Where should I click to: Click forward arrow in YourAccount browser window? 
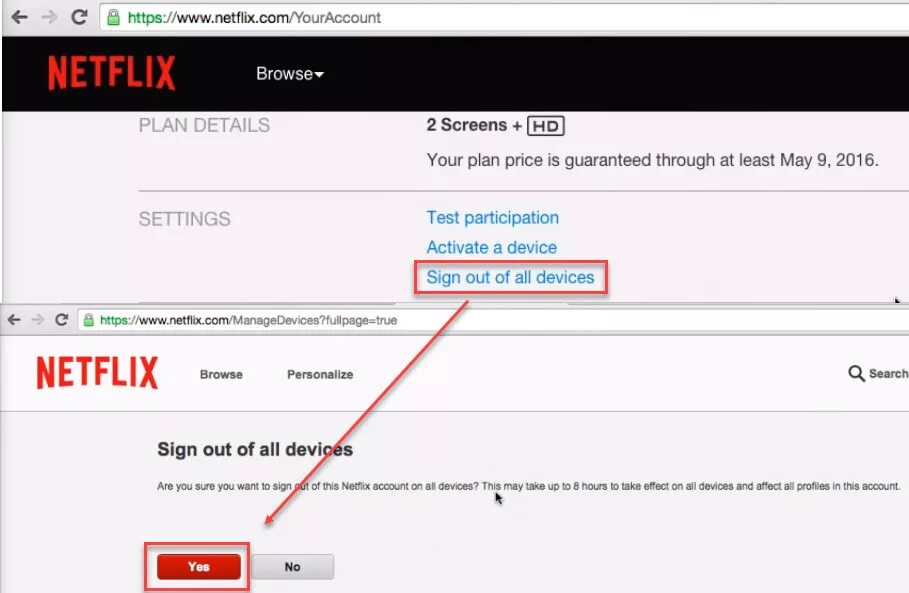pyautogui.click(x=49, y=17)
